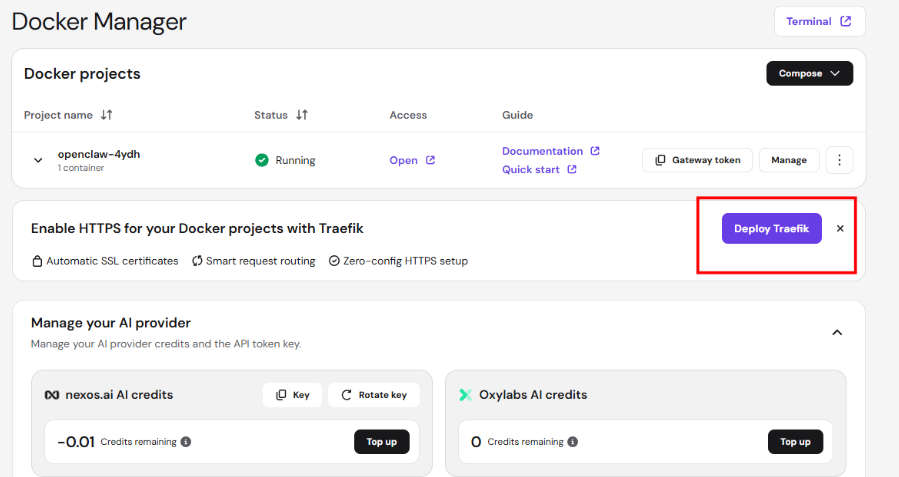
Task: Sort projects using the Status arrows
Action: pos(302,115)
